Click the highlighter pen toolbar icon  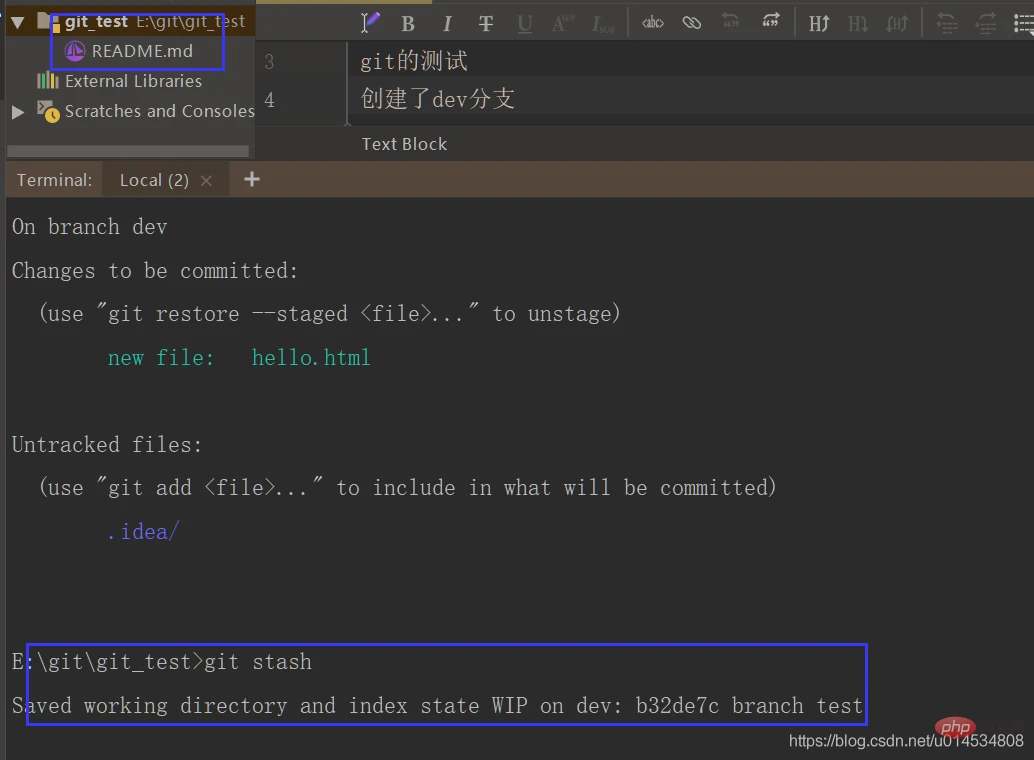click(x=370, y=21)
